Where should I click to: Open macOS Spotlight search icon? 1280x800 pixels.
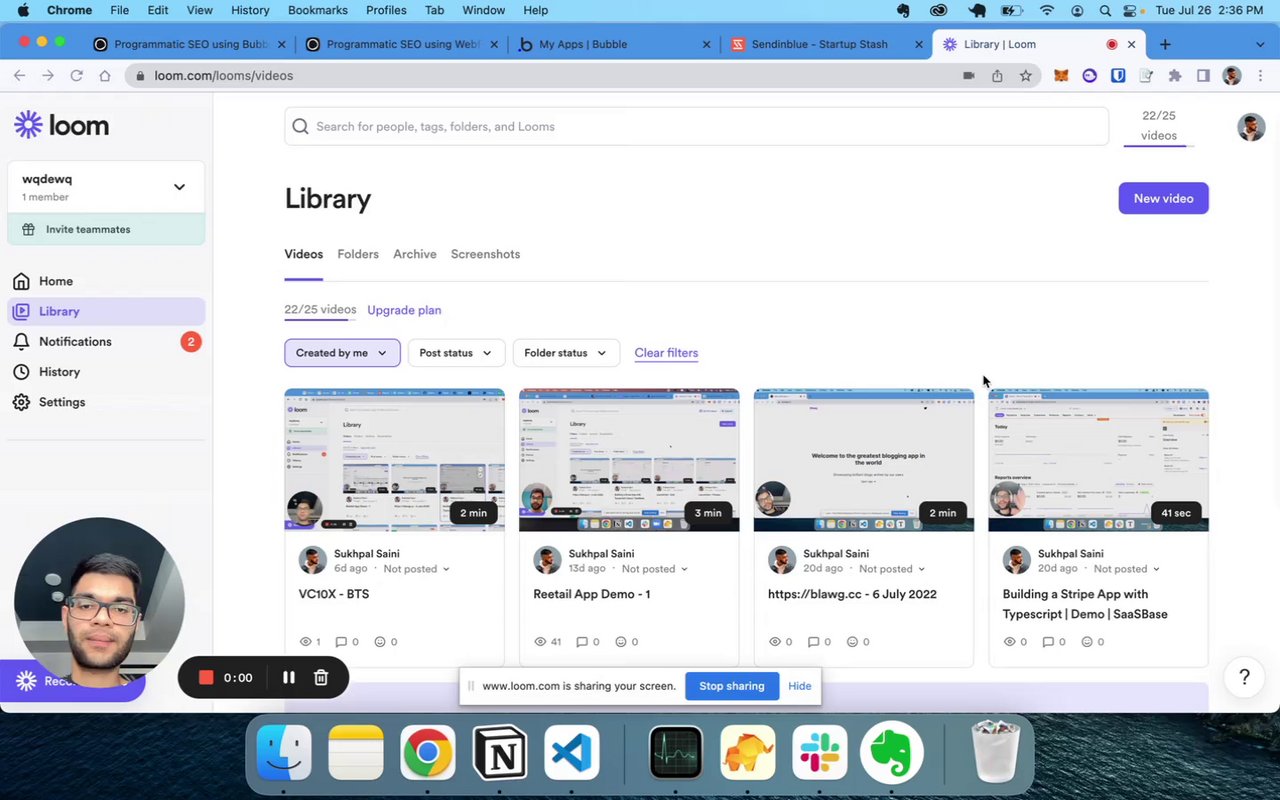(x=1105, y=10)
